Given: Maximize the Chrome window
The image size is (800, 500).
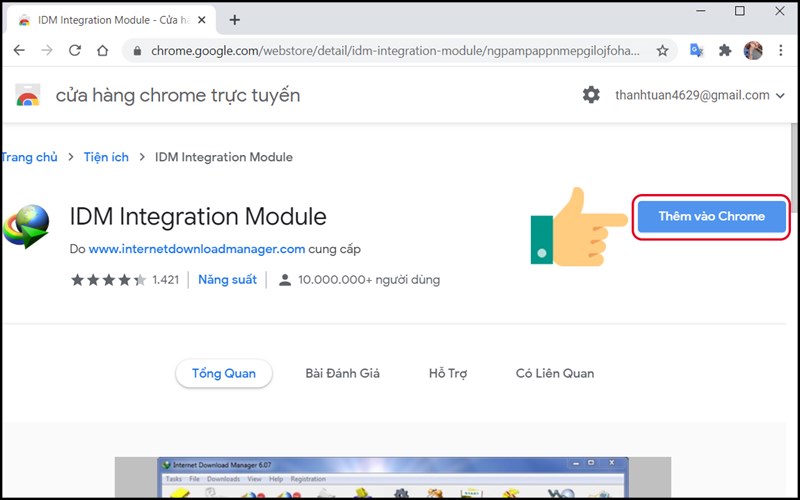Looking at the screenshot, I should (x=740, y=11).
